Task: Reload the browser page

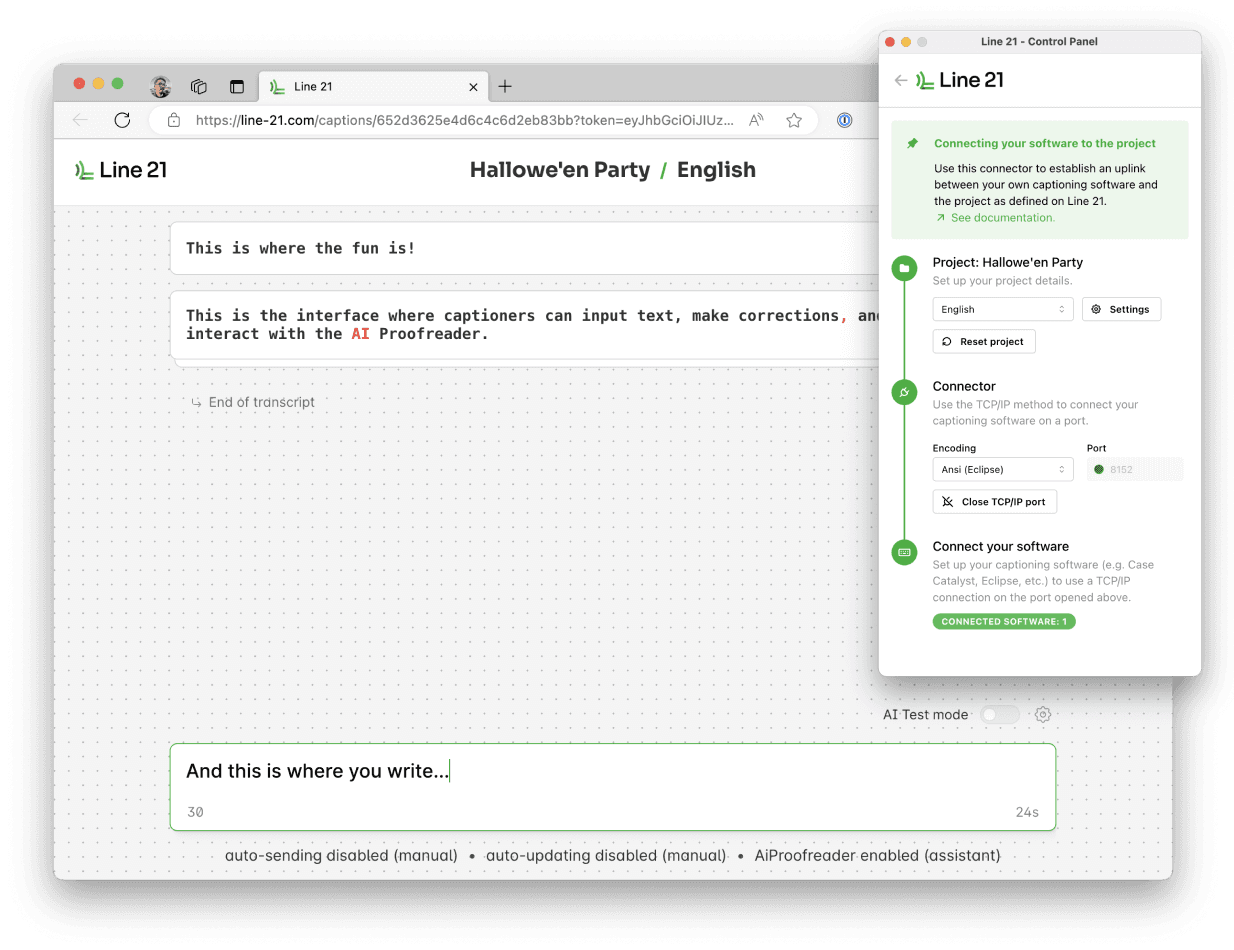Action: pos(122,120)
